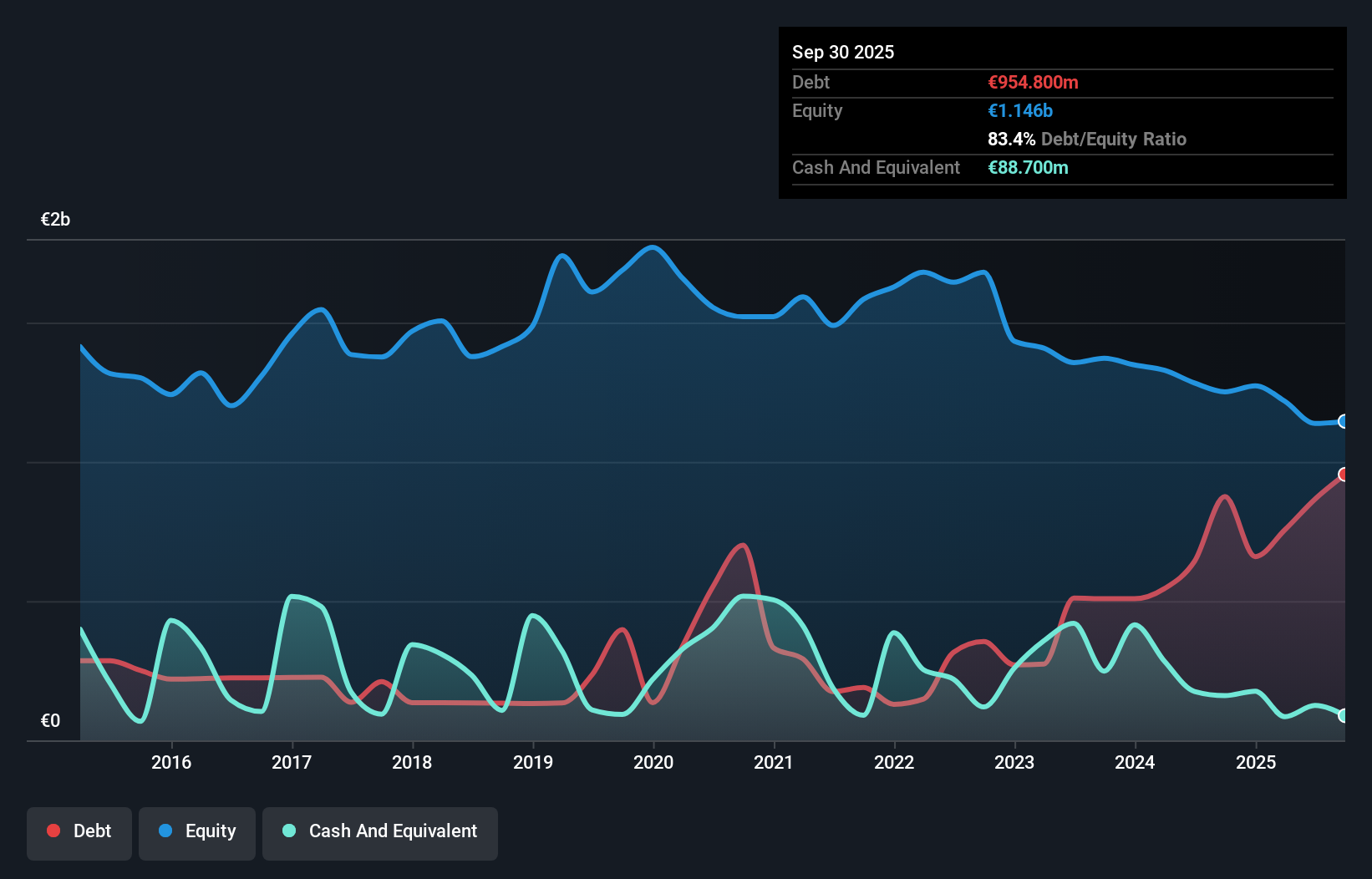
Task: Click the €88.700m cash value
Action: click(x=1028, y=167)
